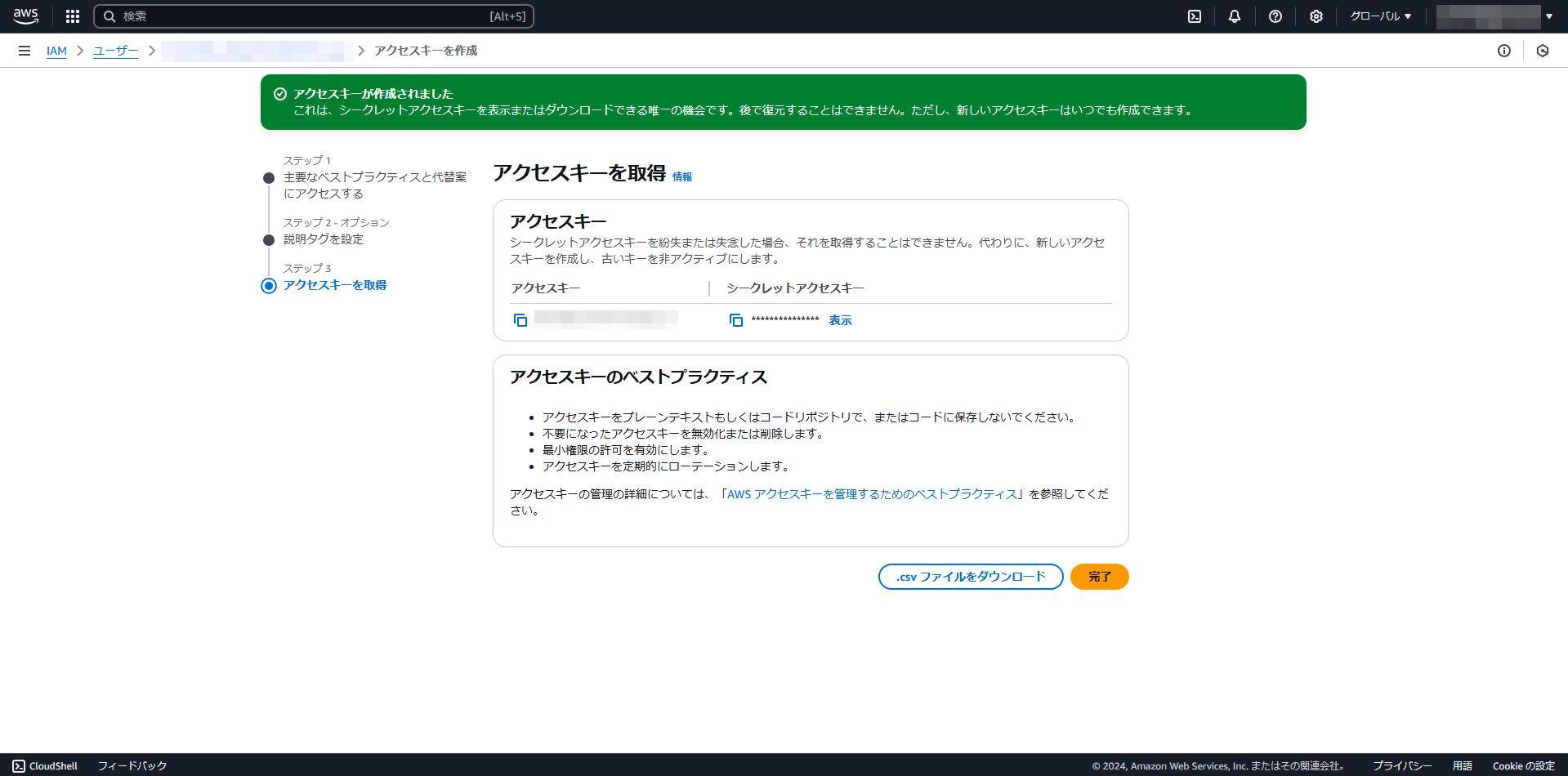The image size is (1568, 776).
Task: Open the 用語 footer link
Action: [1463, 766]
